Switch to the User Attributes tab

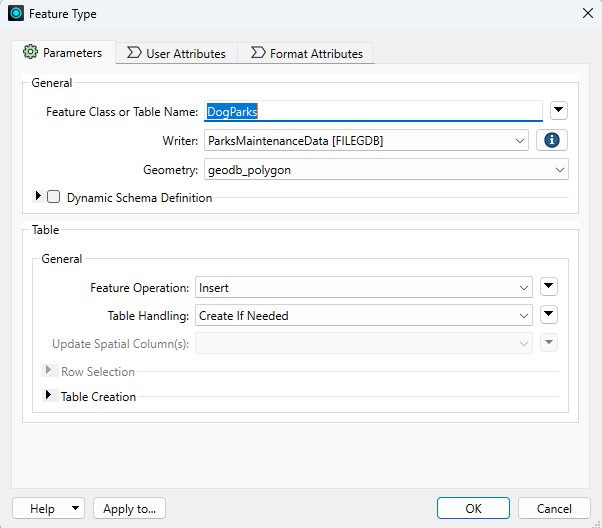click(177, 53)
